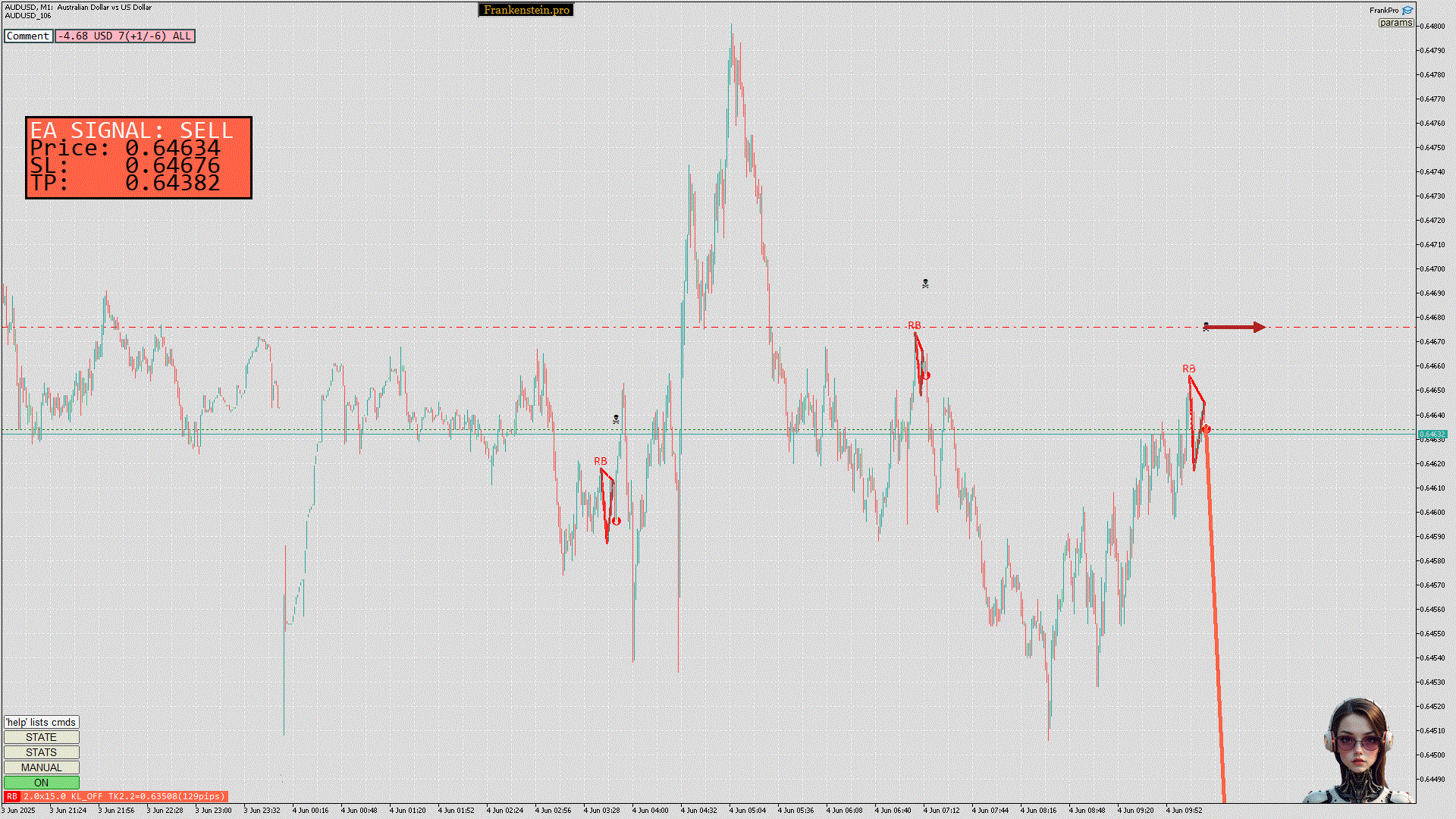This screenshot has width=1456, height=819.
Task: Click the green current price tag on axis
Action: (1432, 435)
